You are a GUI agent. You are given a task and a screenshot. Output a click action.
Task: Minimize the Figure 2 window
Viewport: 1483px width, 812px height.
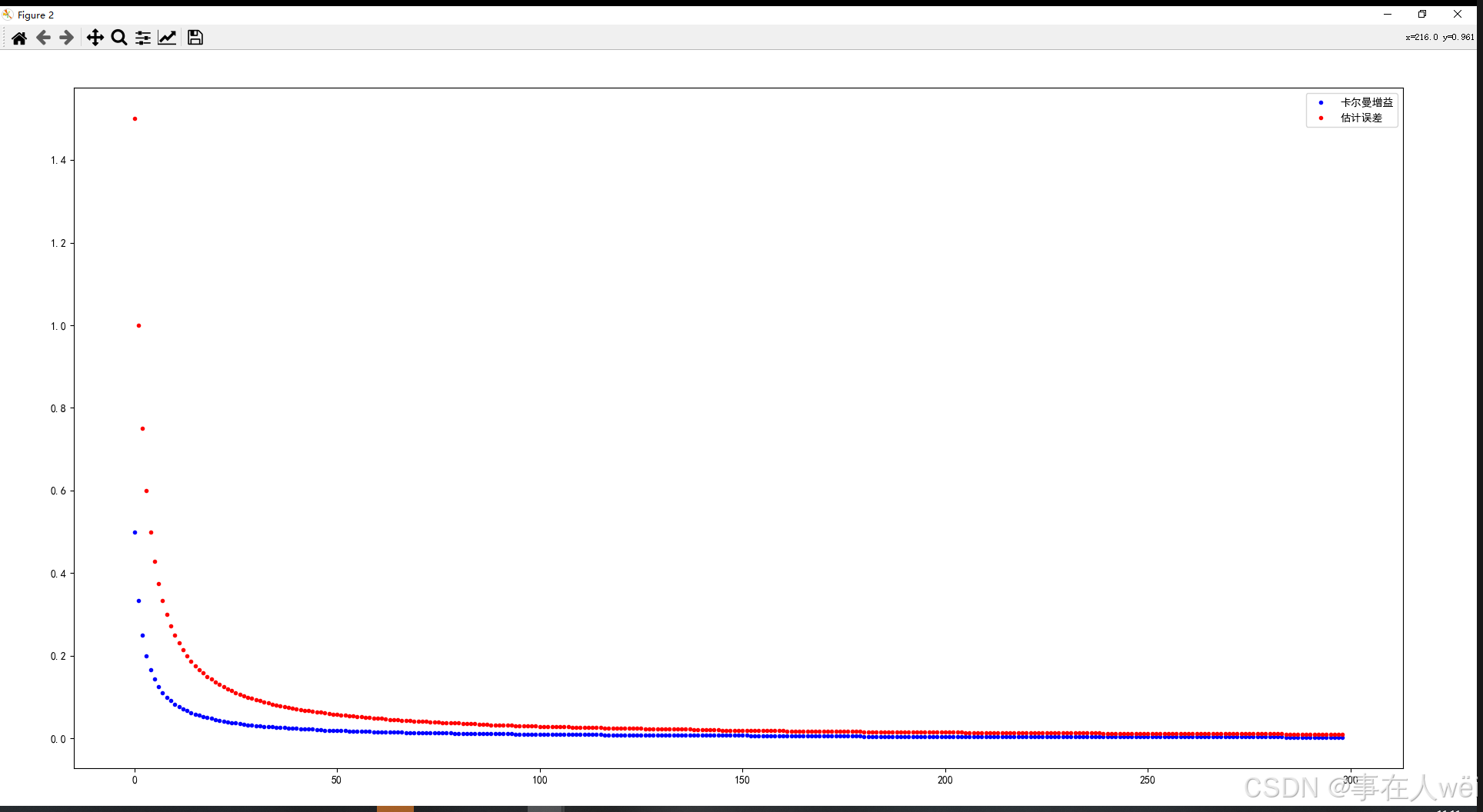(x=1388, y=14)
